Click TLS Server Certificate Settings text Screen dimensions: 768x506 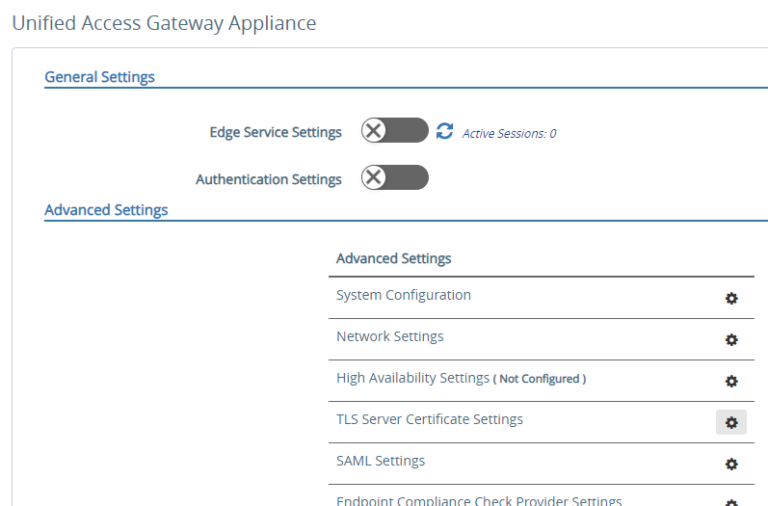429,419
